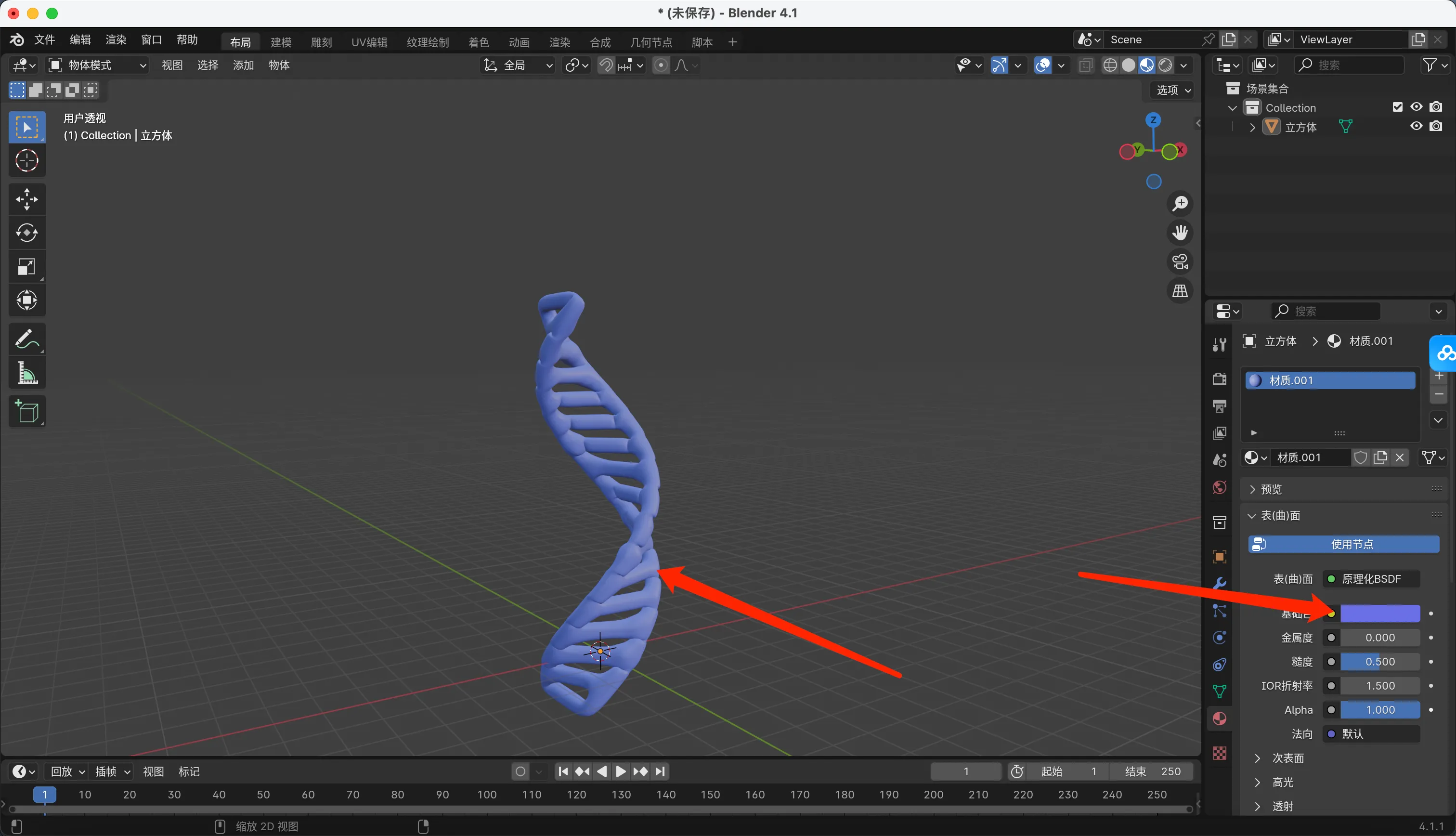Toggle camera view in viewport

pos(1179,262)
